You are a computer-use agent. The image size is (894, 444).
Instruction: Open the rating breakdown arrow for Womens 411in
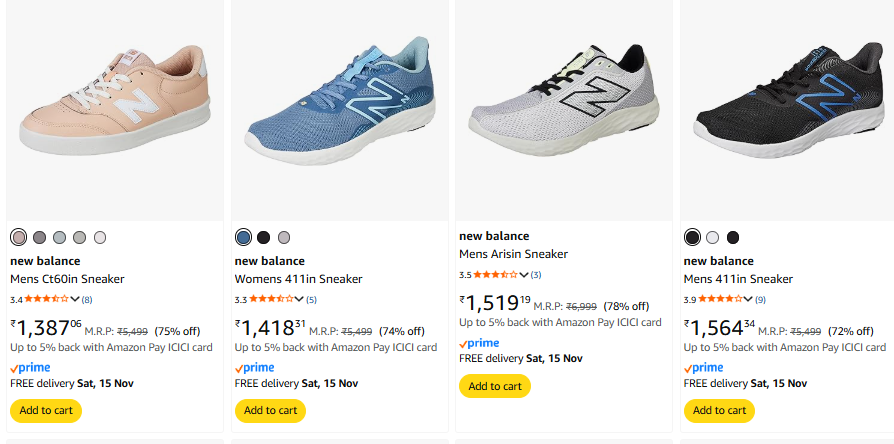pyautogui.click(x=299, y=299)
